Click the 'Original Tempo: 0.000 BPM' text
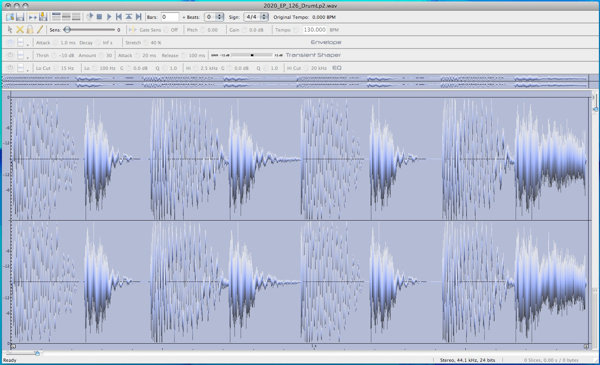The image size is (600, 365). point(304,17)
